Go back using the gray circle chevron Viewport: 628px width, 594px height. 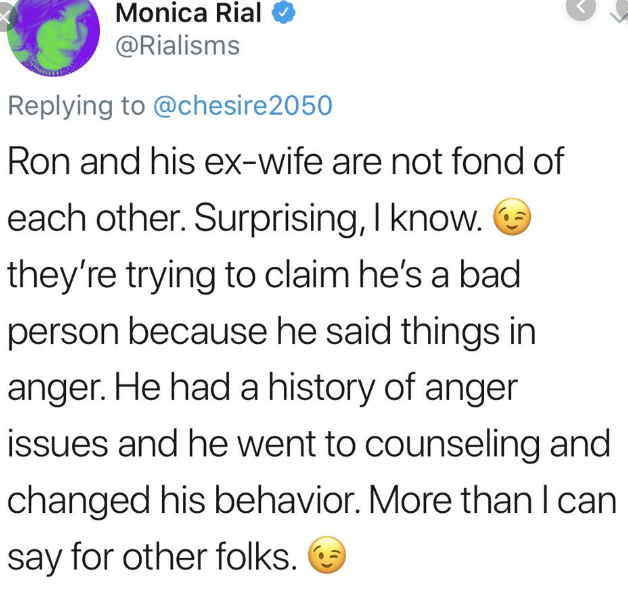click(581, 7)
